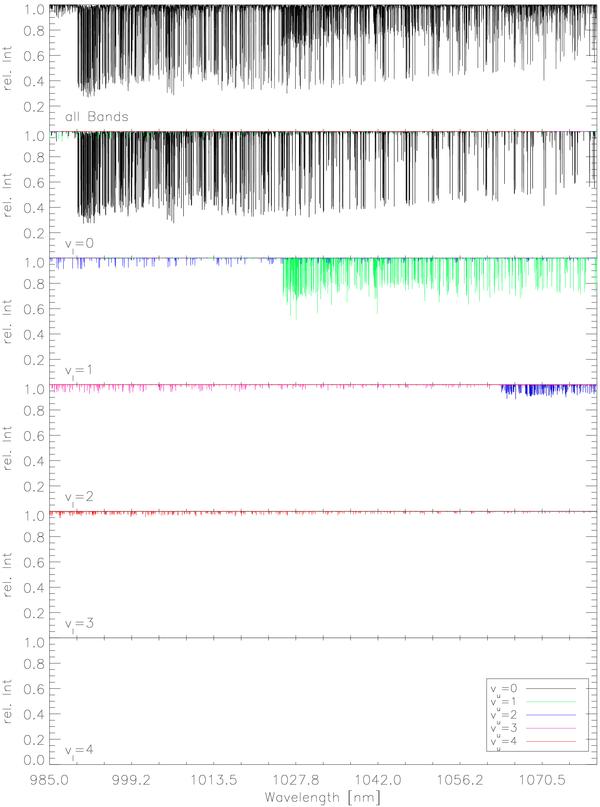Viewport: 600px width, 807px height.
Task: Click 'rel. Int' label of bottom panel
Action: point(9,700)
